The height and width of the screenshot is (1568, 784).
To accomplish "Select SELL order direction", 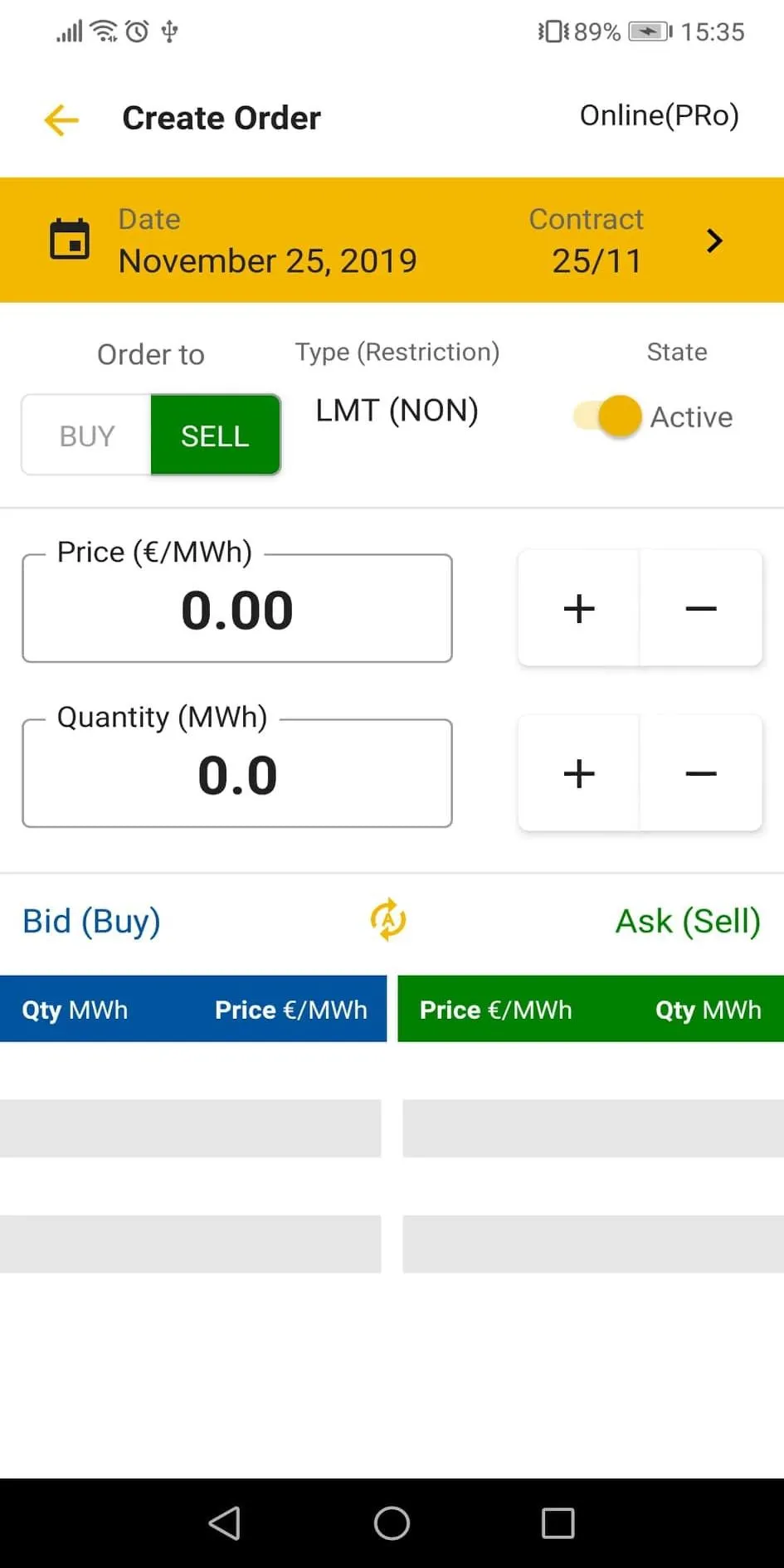I will pyautogui.click(x=215, y=435).
